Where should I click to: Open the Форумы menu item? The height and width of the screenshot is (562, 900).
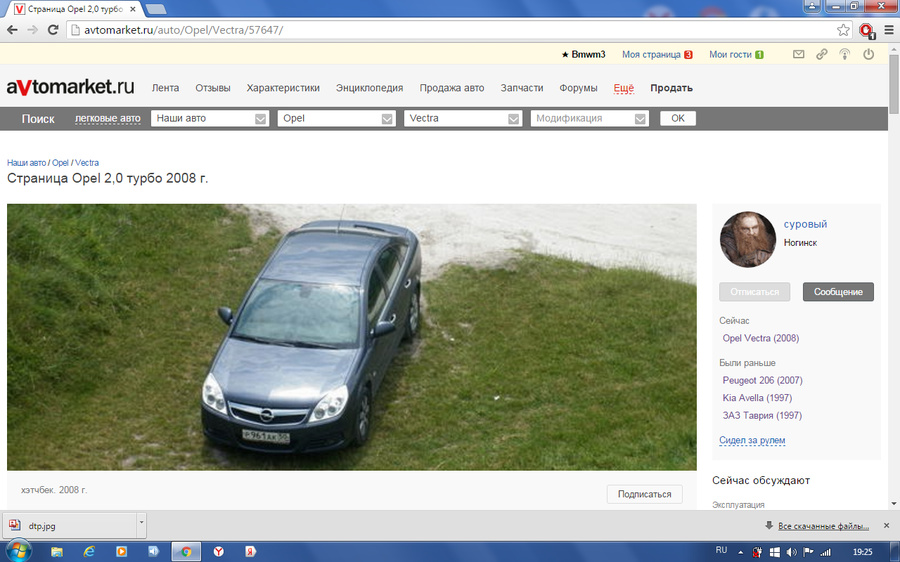coord(579,88)
